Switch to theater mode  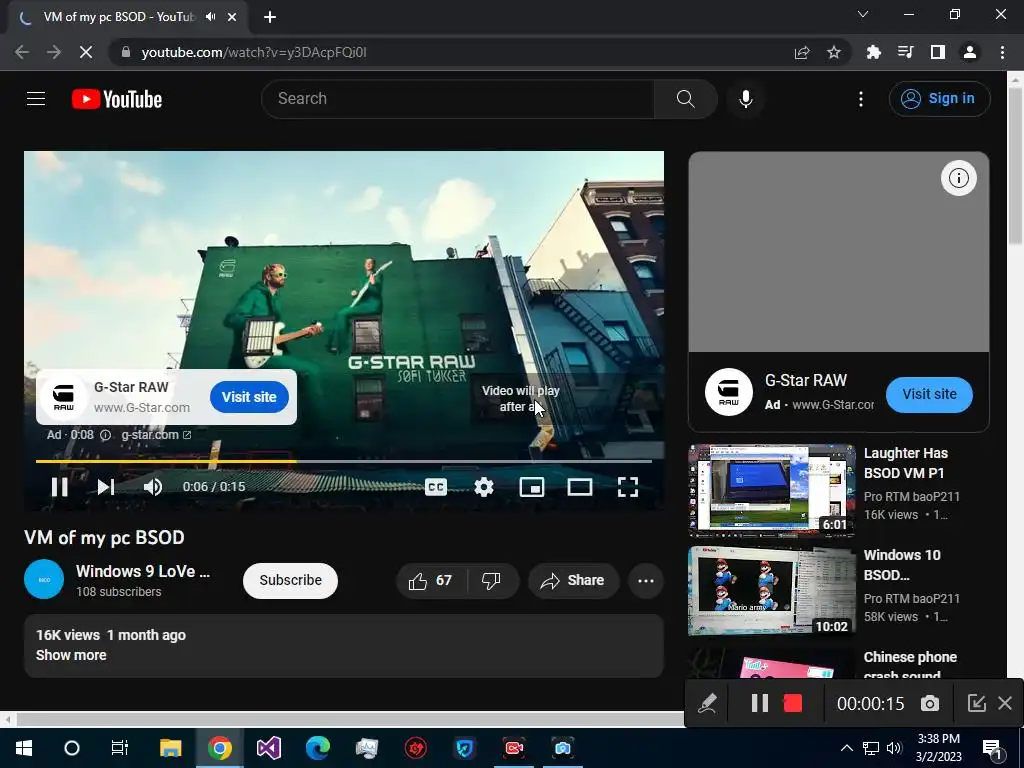pos(580,487)
